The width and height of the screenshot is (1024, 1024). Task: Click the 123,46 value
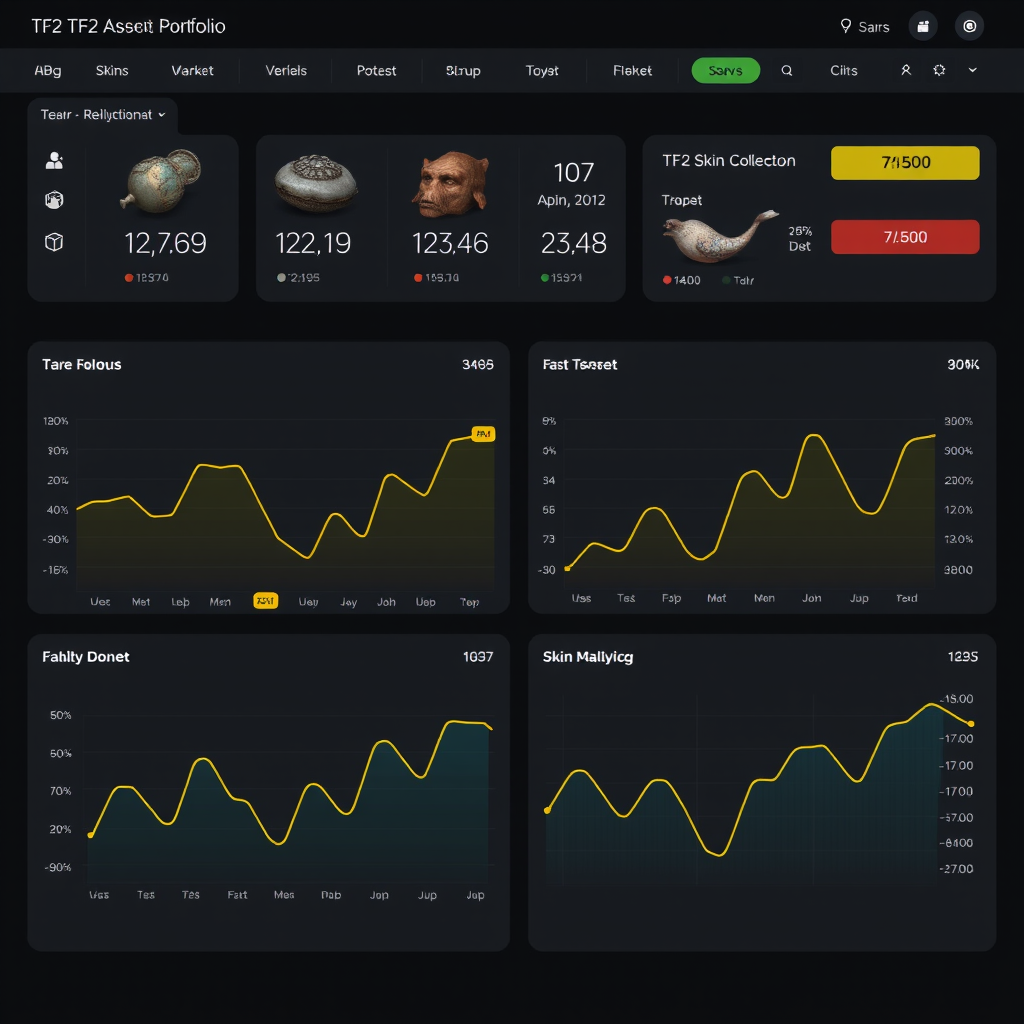(x=450, y=244)
